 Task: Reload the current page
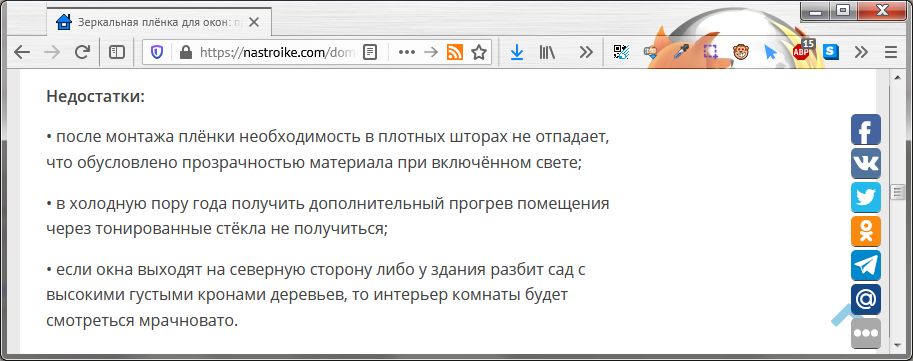83,52
